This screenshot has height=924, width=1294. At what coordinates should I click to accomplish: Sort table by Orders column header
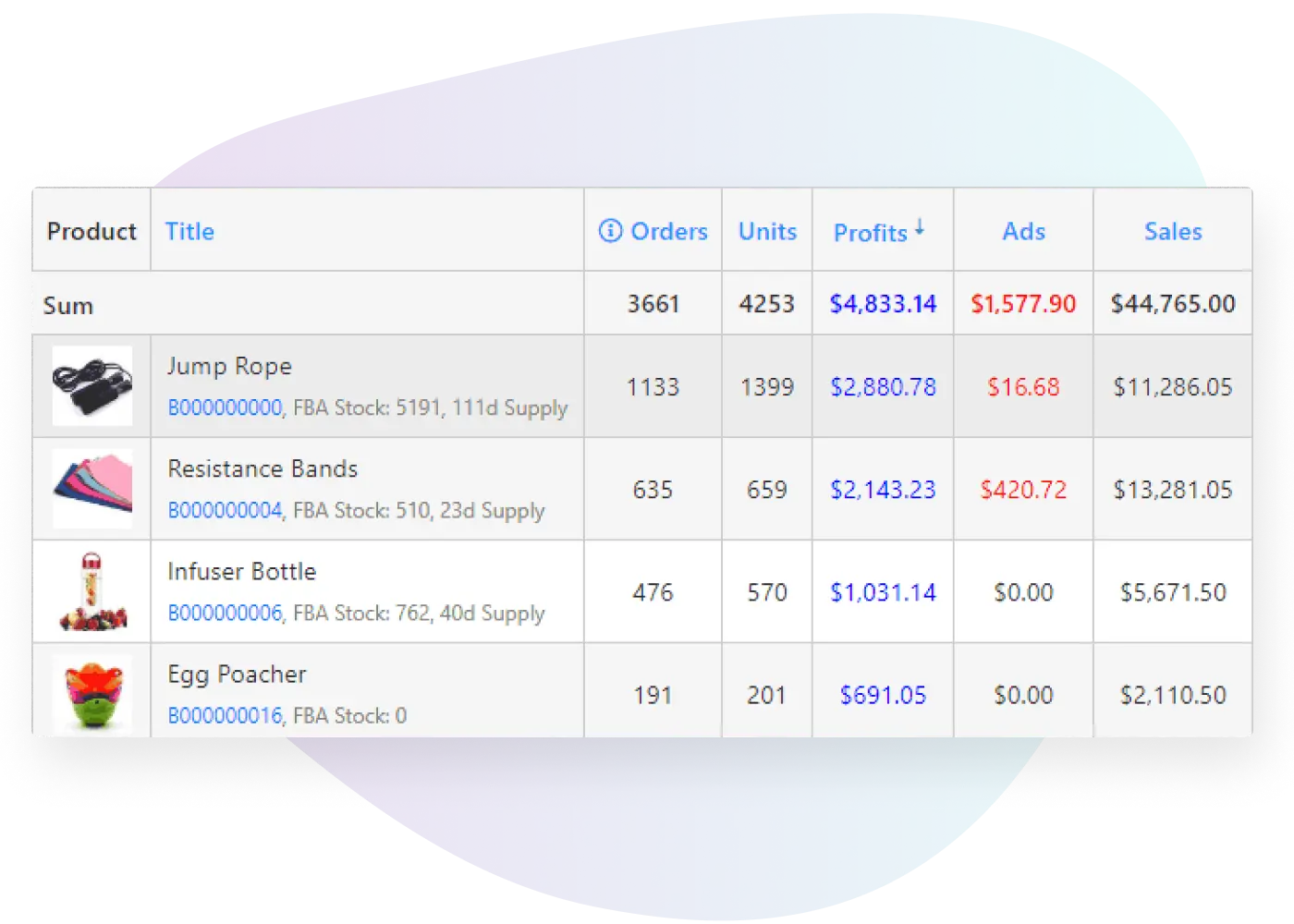(x=669, y=231)
